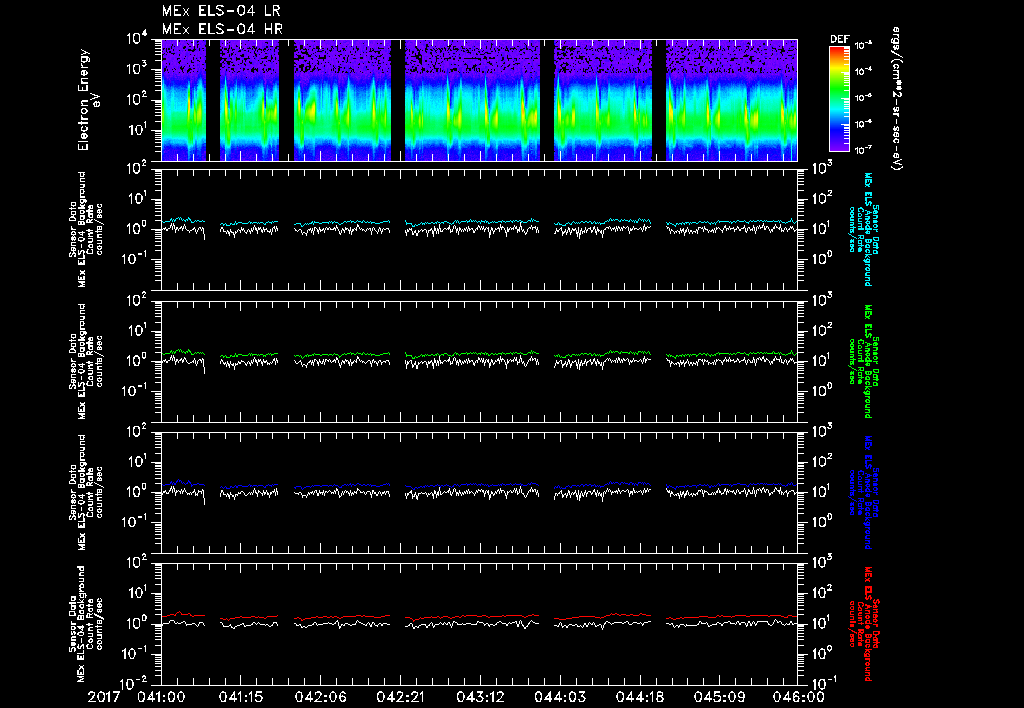Pick time tick label "044:03"
The width and height of the screenshot is (1024, 708).
(559, 697)
